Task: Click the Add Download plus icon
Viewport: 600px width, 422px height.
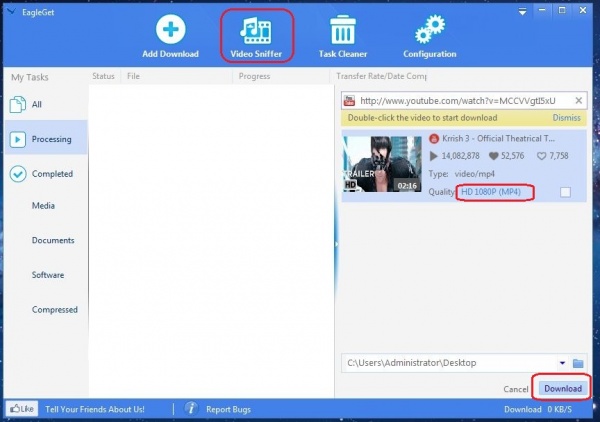Action: pyautogui.click(x=171, y=29)
